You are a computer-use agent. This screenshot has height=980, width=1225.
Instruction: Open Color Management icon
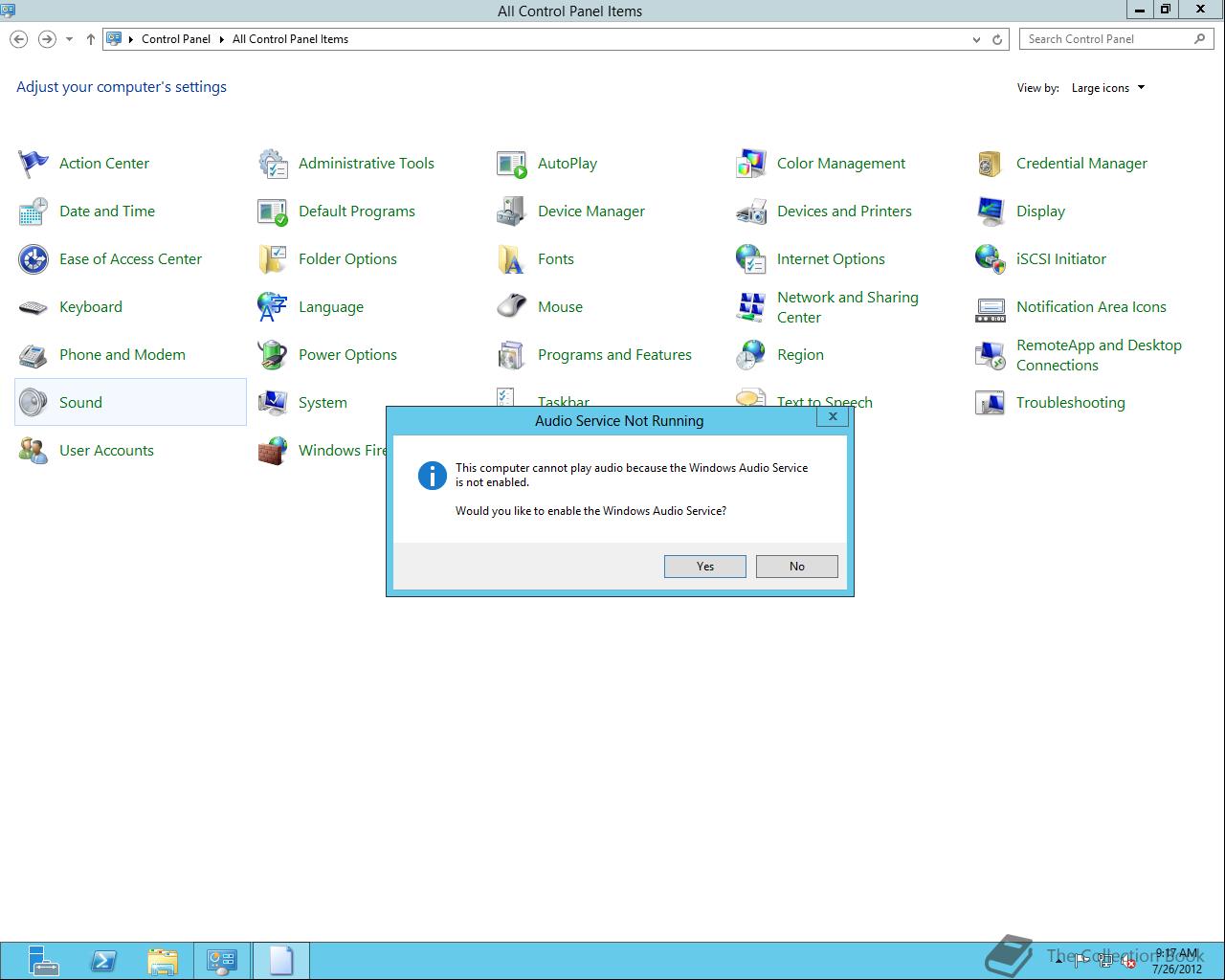(x=751, y=164)
